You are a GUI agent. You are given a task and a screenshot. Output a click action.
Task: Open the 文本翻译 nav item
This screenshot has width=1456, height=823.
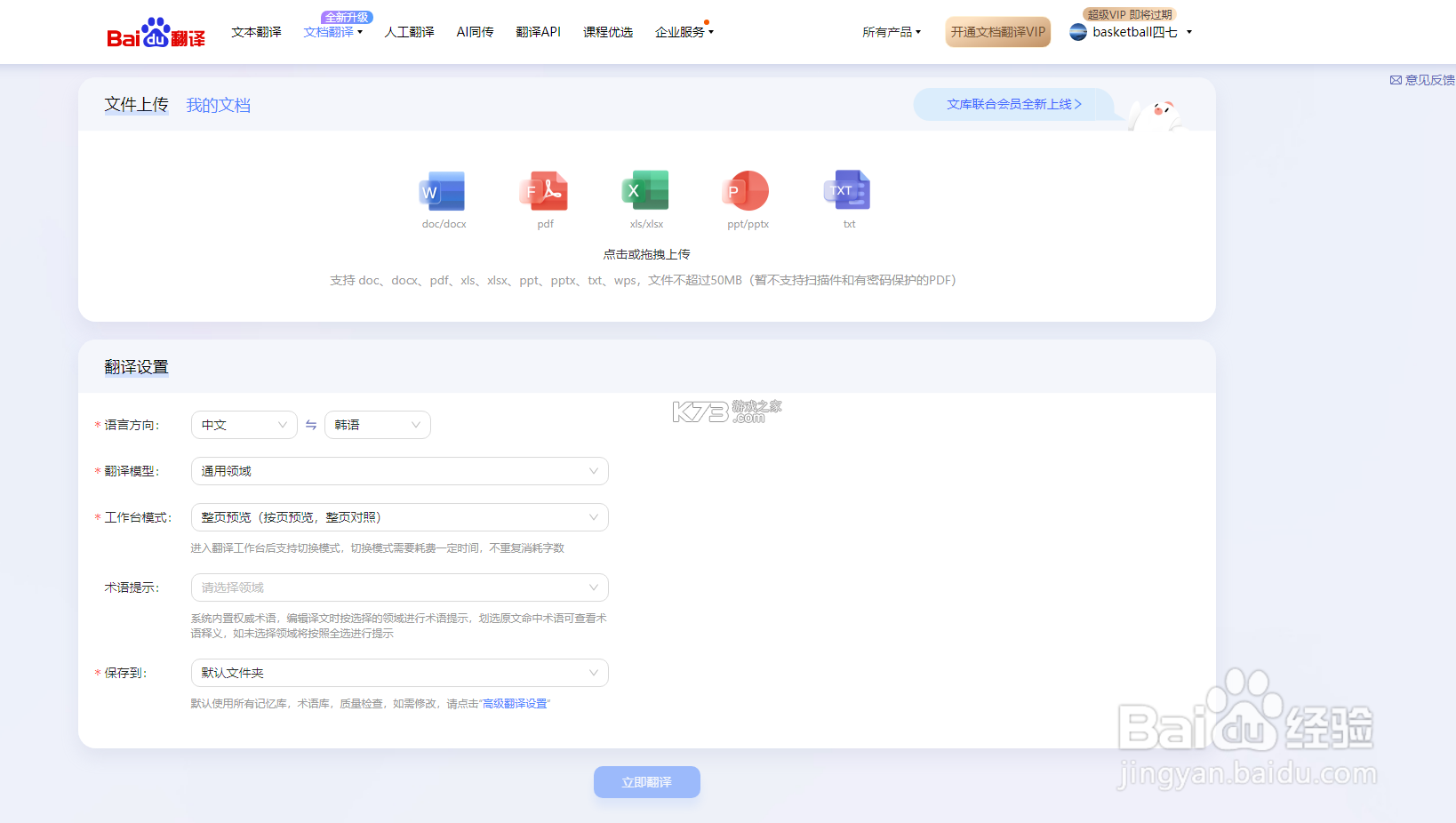[256, 32]
